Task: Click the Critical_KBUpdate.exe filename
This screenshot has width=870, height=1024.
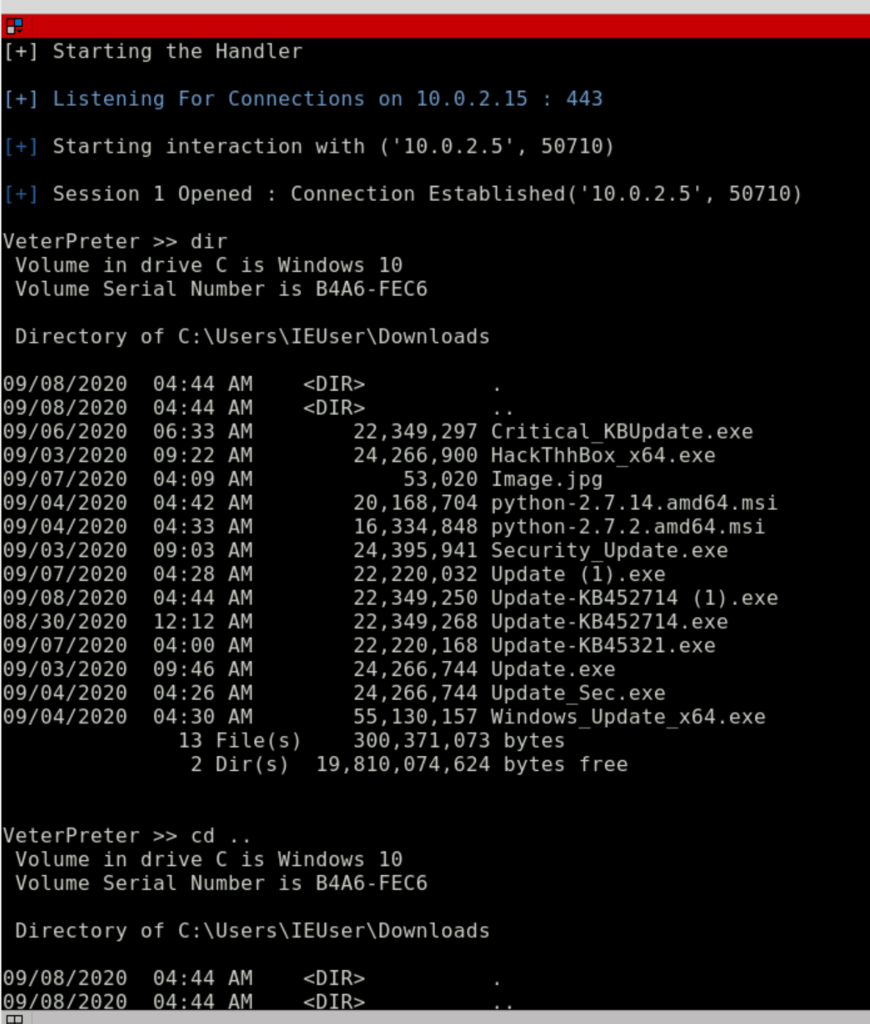Action: pos(622,432)
